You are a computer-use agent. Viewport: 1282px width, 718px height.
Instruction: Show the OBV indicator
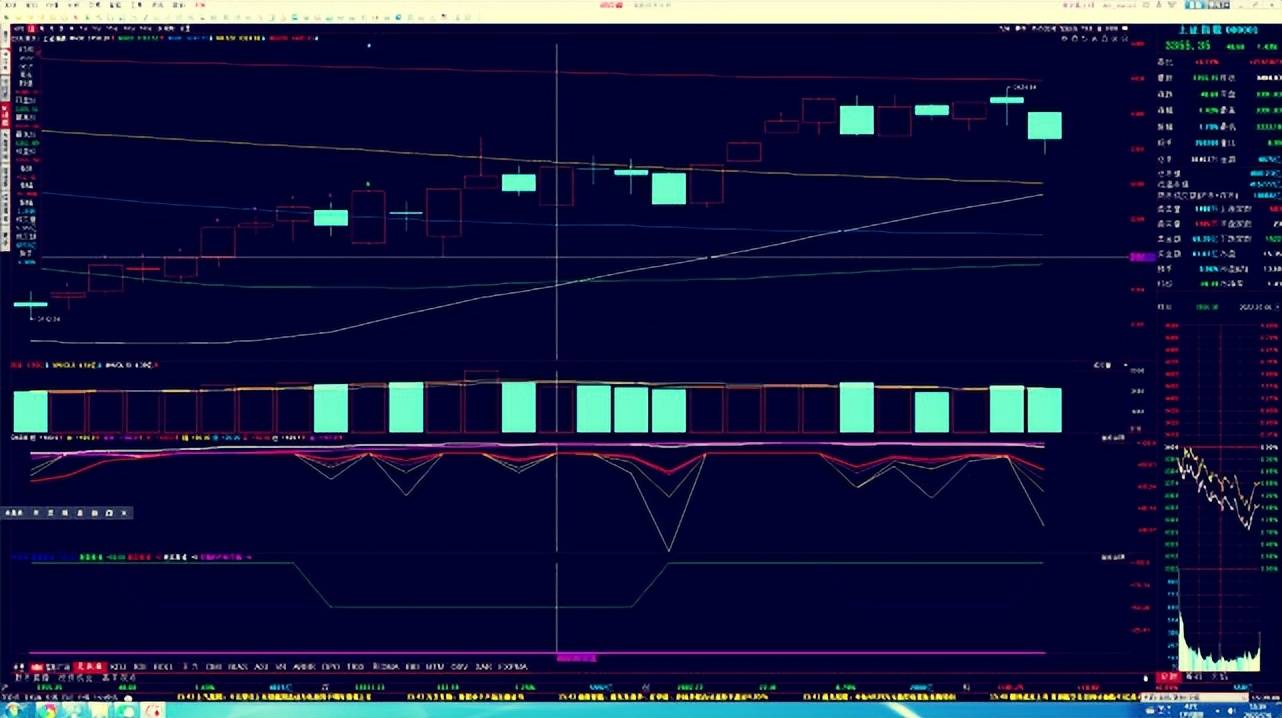[x=459, y=666]
